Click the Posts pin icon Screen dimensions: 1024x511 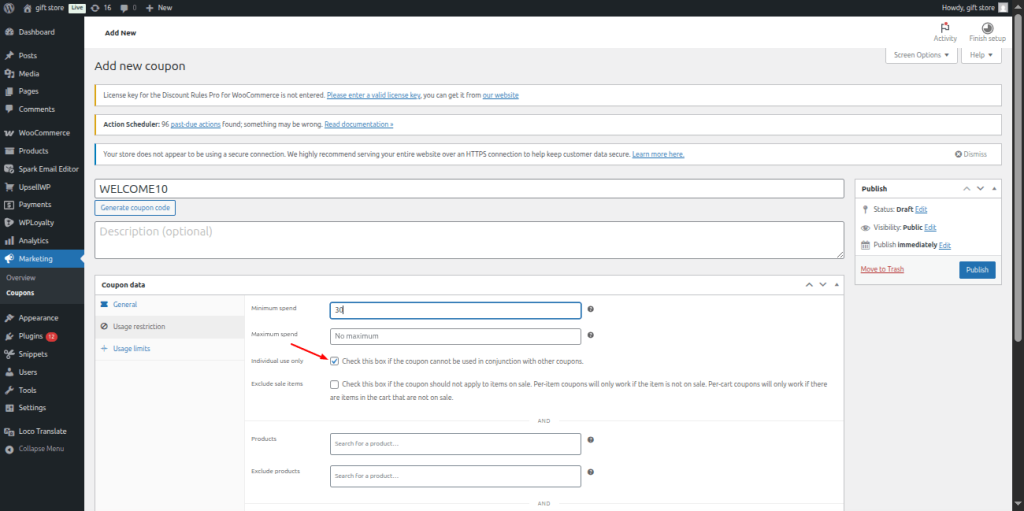(9, 56)
